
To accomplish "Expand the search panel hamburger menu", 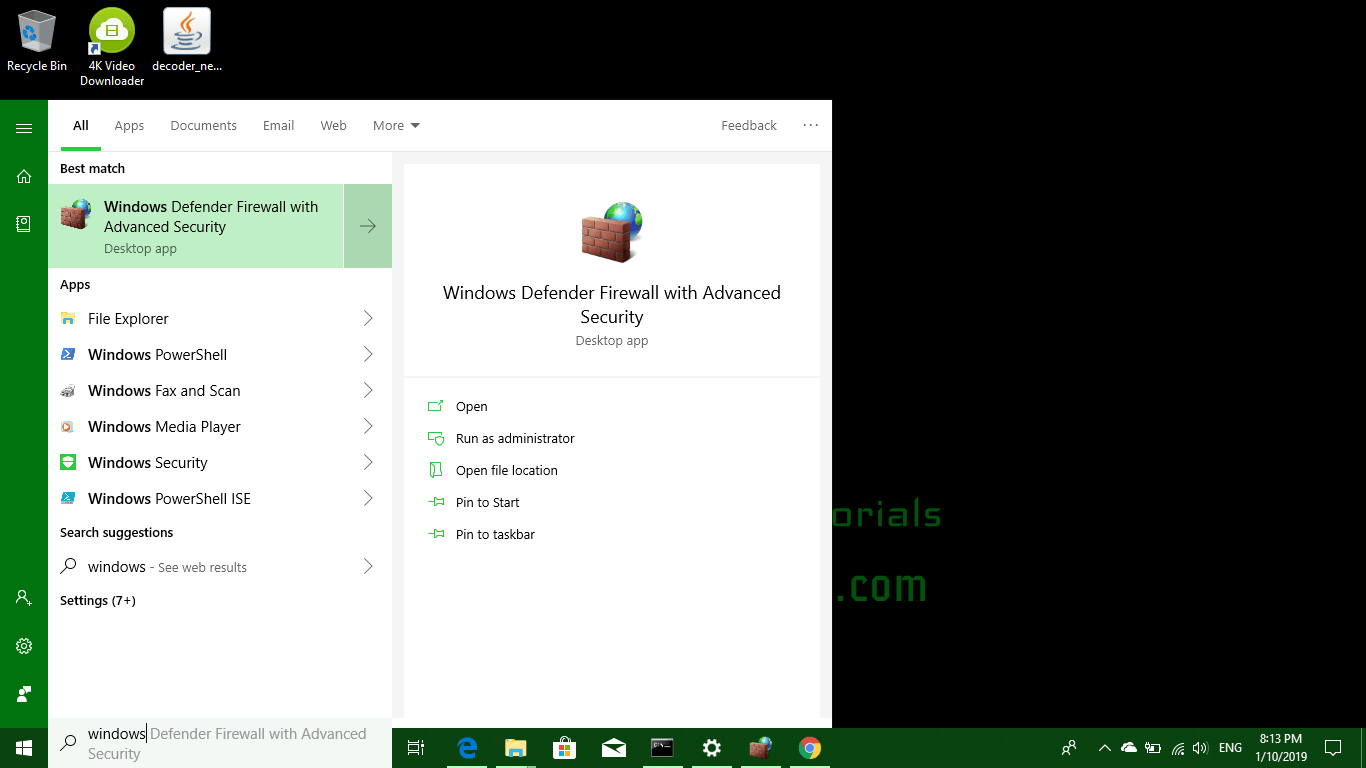I will [x=24, y=128].
